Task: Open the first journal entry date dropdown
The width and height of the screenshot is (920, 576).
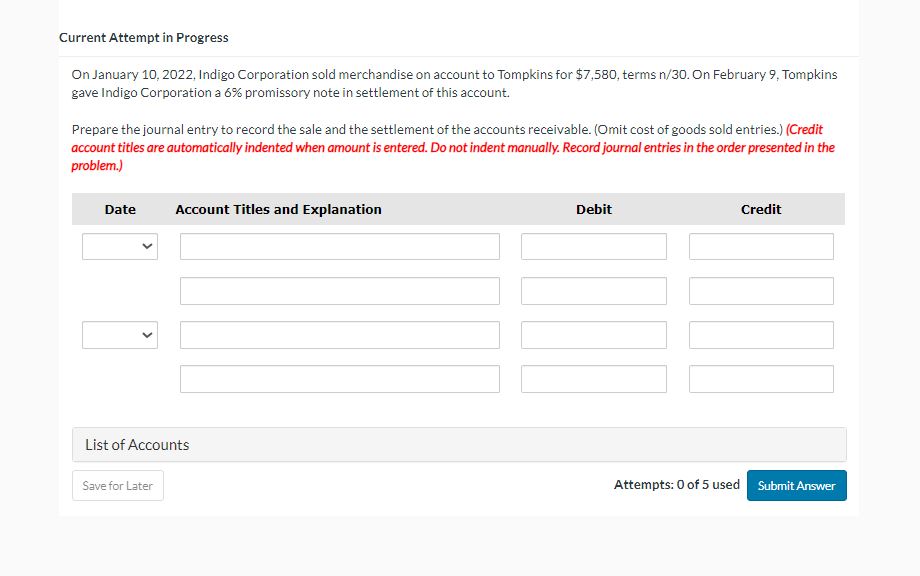Action: click(120, 246)
